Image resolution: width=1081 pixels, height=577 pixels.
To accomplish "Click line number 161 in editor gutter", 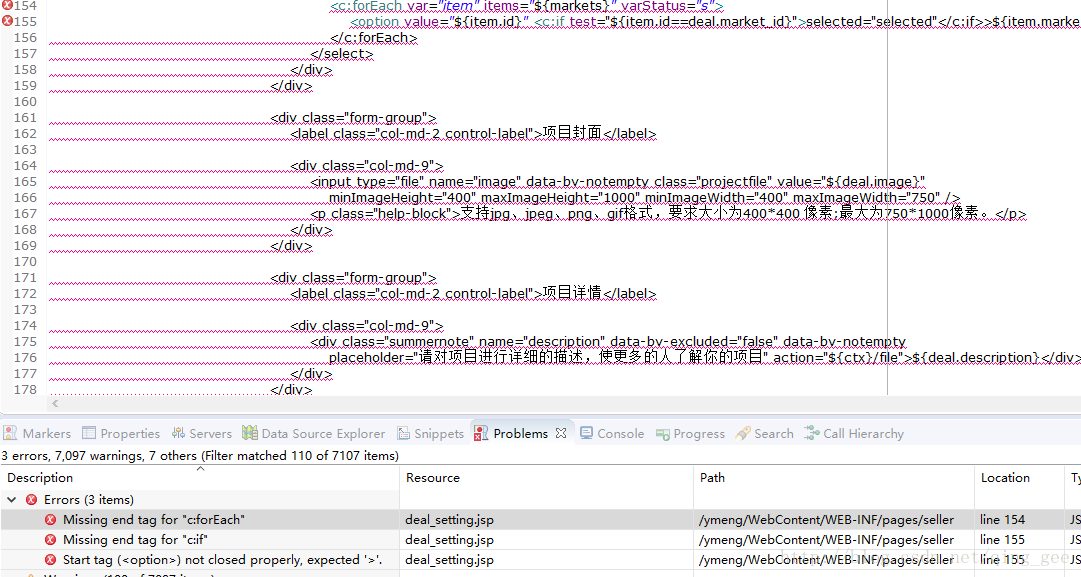I will pos(25,118).
